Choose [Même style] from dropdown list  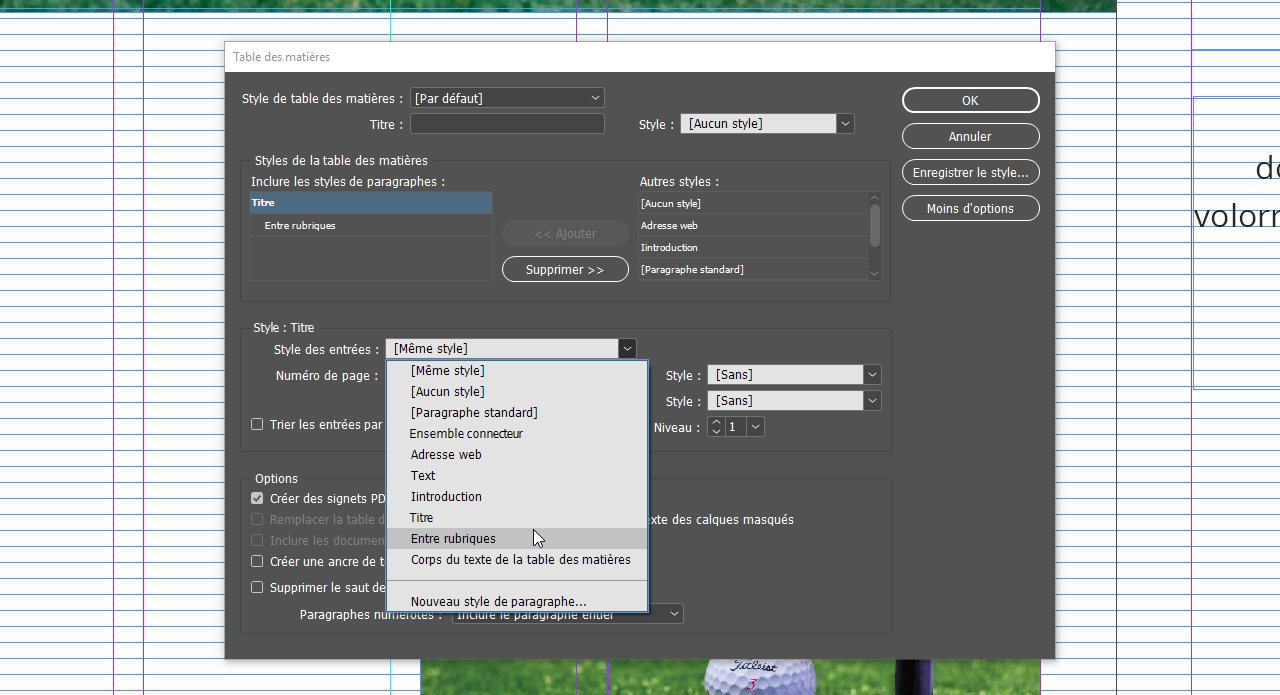(x=517, y=370)
